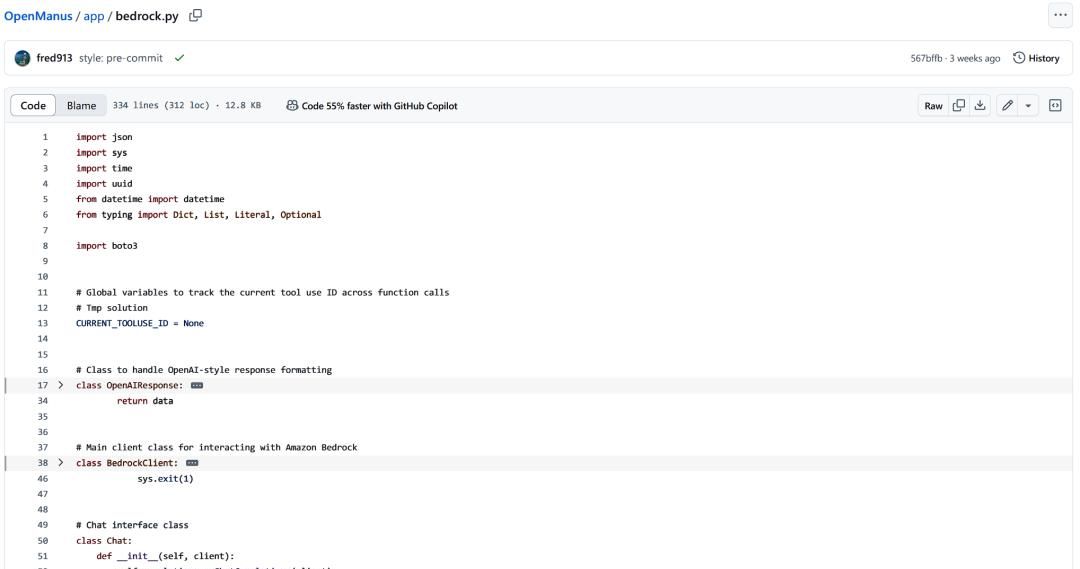1080x569 pixels.
Task: Show hidden OpenAIResponse code via ellipsis
Action: tap(196, 386)
